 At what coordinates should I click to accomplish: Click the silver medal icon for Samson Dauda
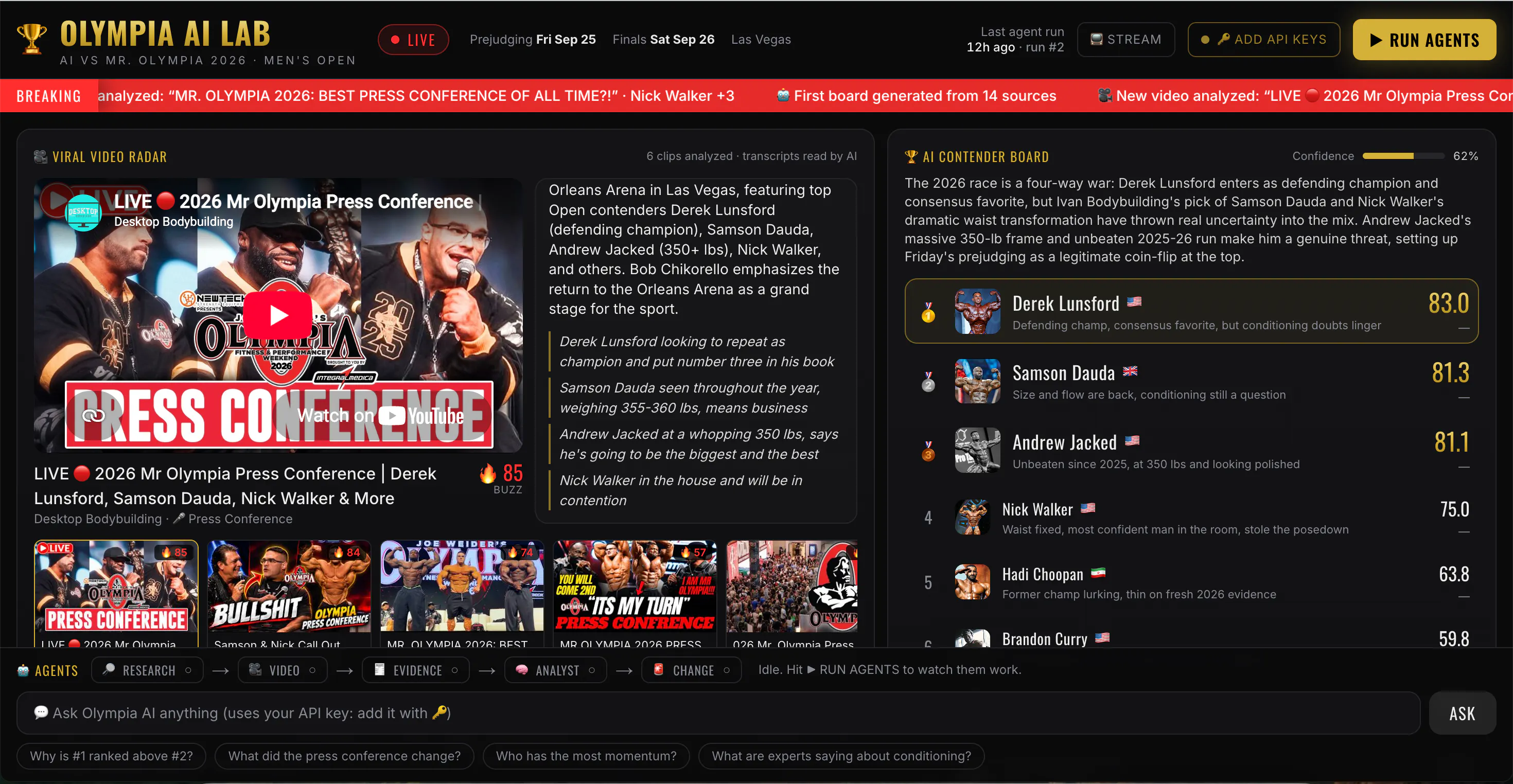point(928,381)
